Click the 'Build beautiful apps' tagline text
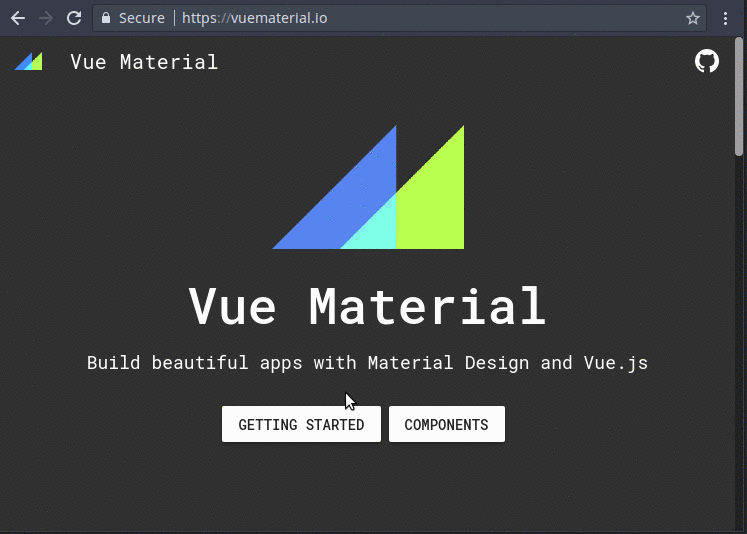The image size is (747, 534). (367, 363)
